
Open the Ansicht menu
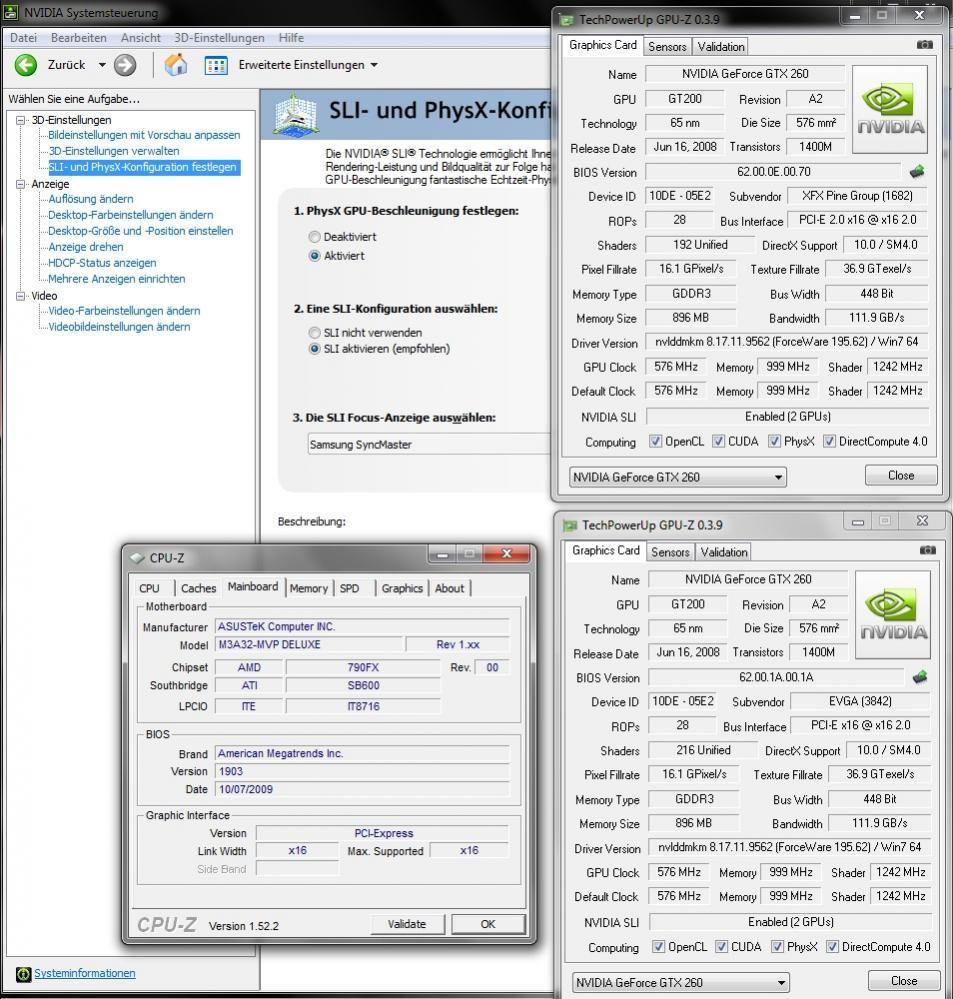[141, 38]
